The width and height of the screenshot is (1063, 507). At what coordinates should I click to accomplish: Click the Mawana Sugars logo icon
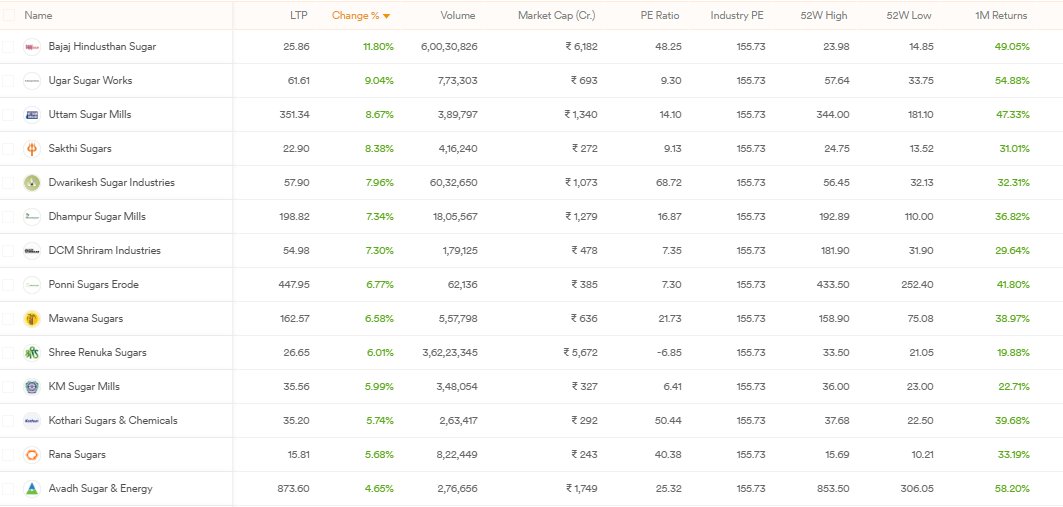(x=32, y=319)
